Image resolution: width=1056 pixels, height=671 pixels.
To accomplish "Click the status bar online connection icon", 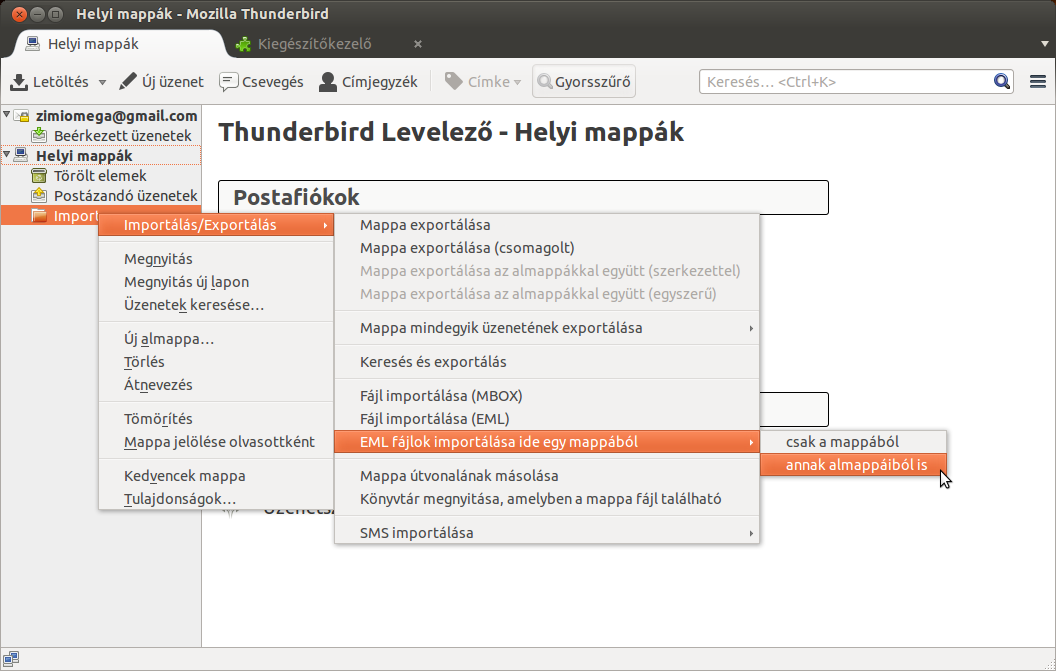I will (x=11, y=659).
